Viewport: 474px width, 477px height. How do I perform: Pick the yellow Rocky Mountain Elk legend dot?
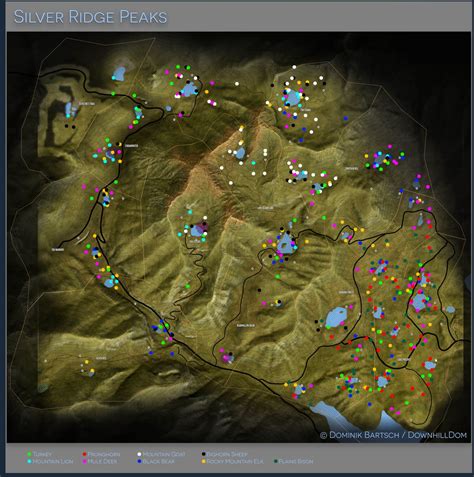click(203, 461)
